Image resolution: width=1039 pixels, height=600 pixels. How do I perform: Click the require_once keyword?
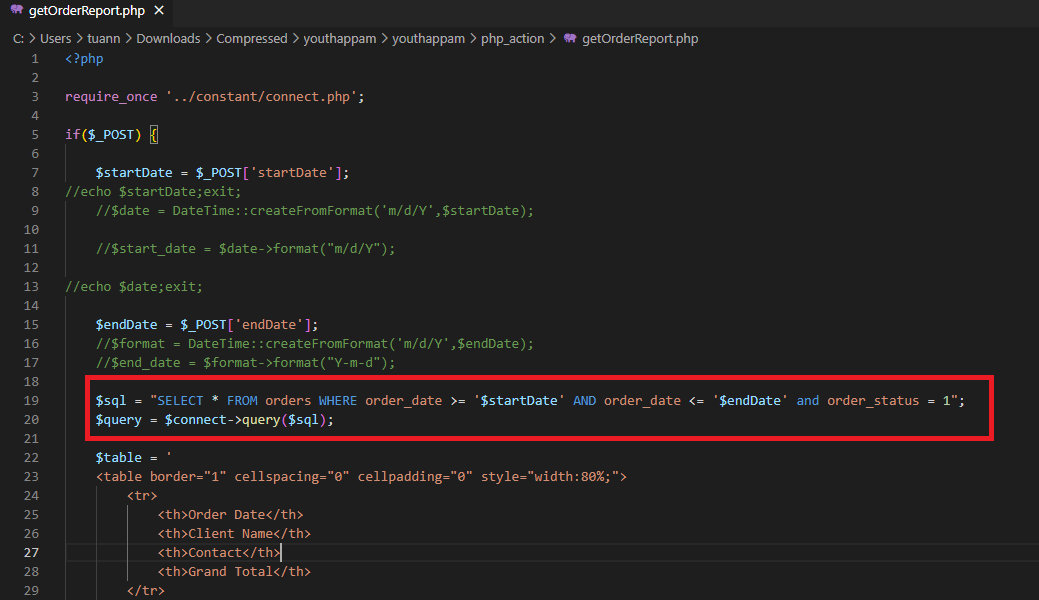111,96
